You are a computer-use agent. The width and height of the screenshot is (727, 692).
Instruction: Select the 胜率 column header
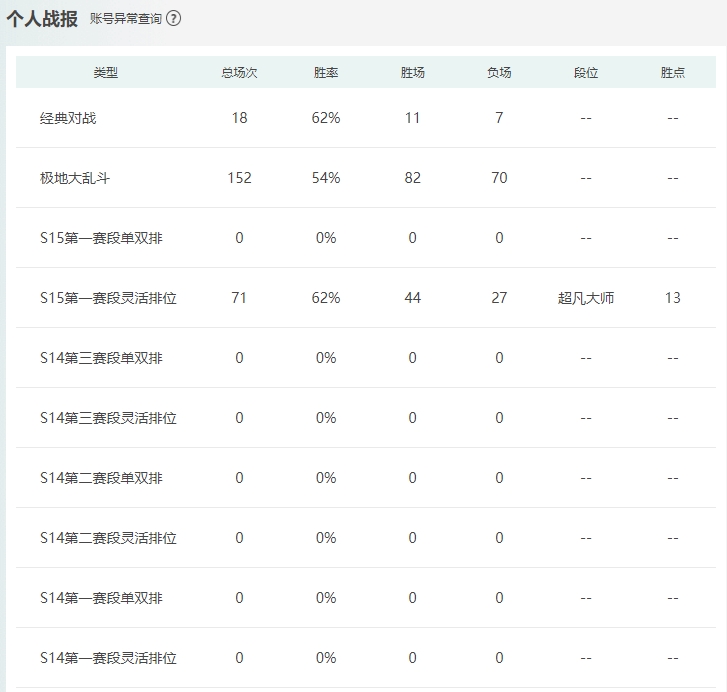(x=325, y=72)
